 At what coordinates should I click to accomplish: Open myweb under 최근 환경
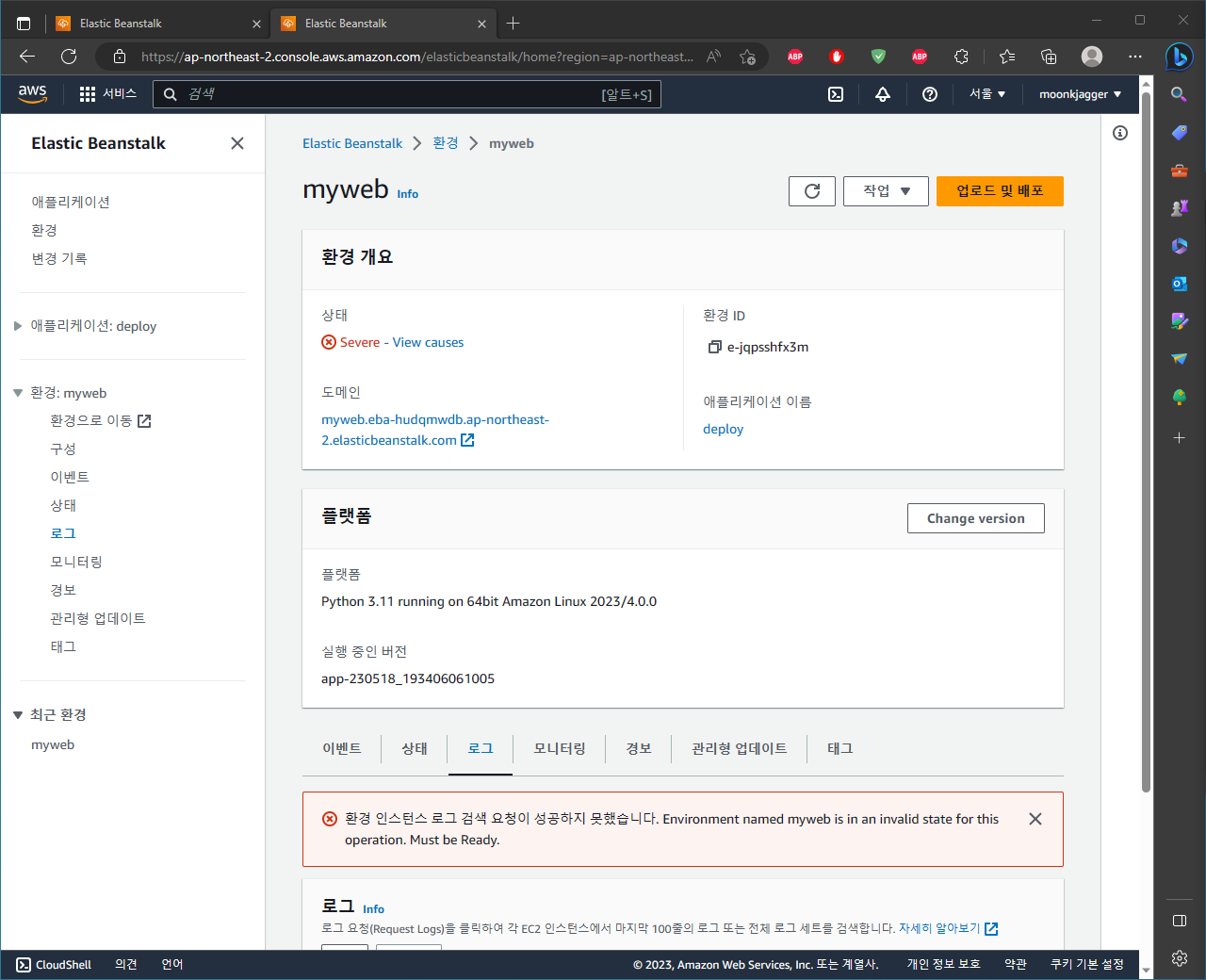click(53, 744)
